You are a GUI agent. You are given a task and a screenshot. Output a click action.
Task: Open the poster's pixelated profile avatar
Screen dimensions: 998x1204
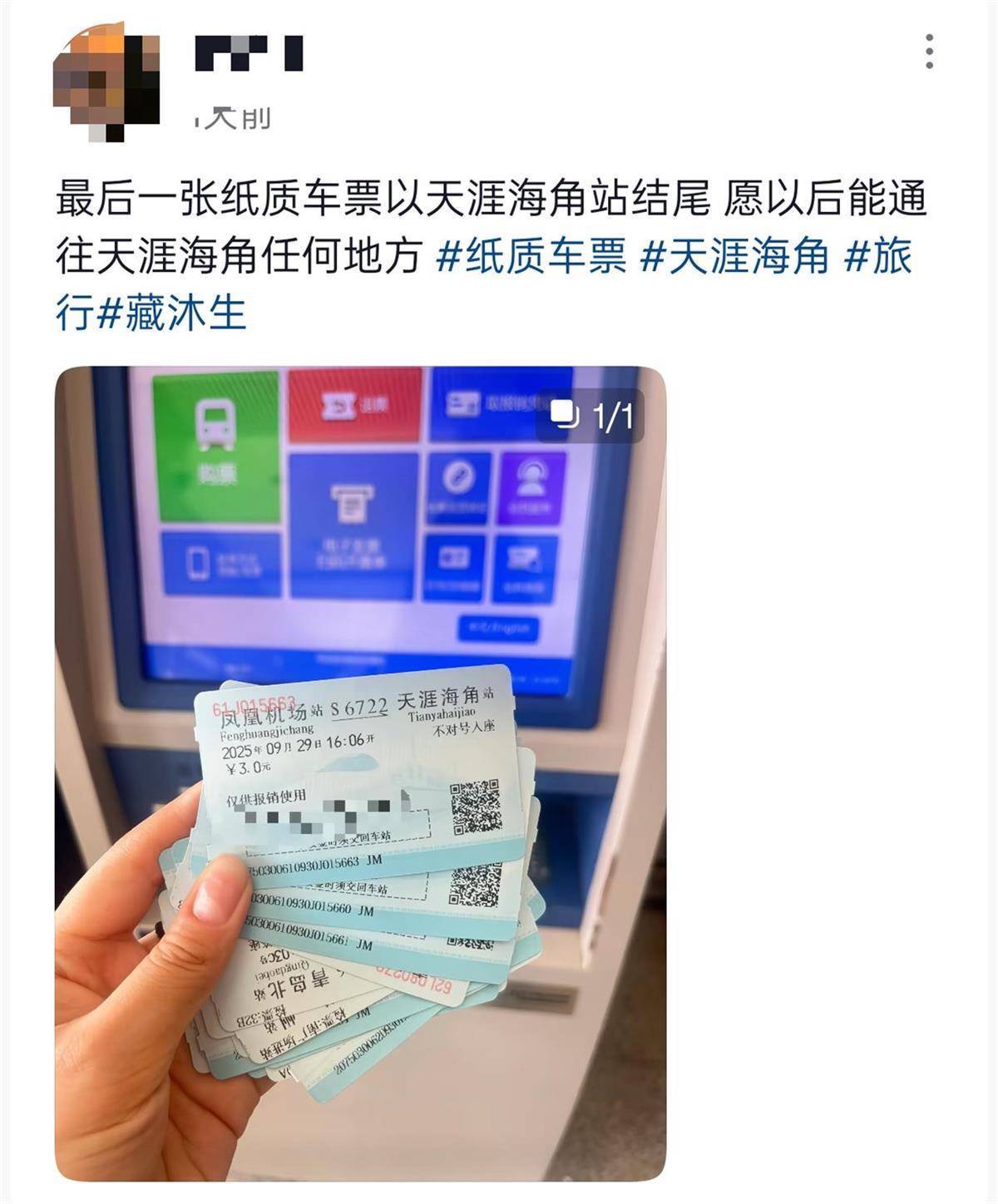click(x=106, y=81)
